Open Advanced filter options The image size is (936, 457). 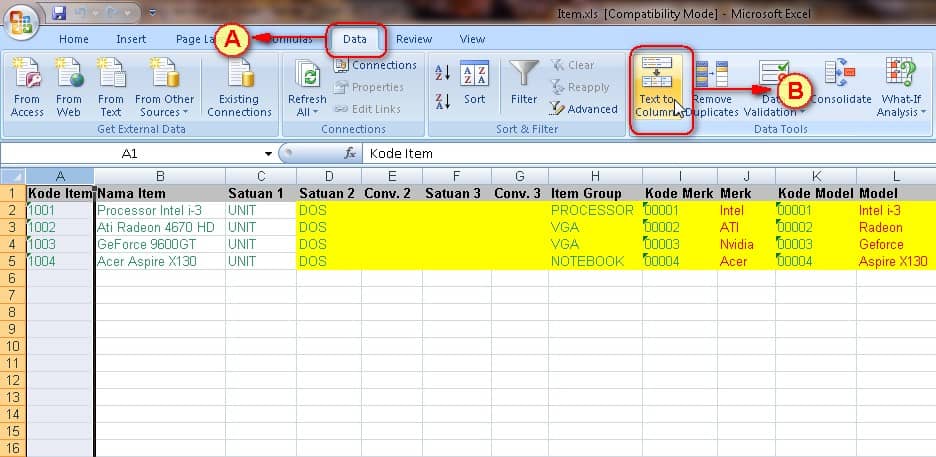click(583, 109)
